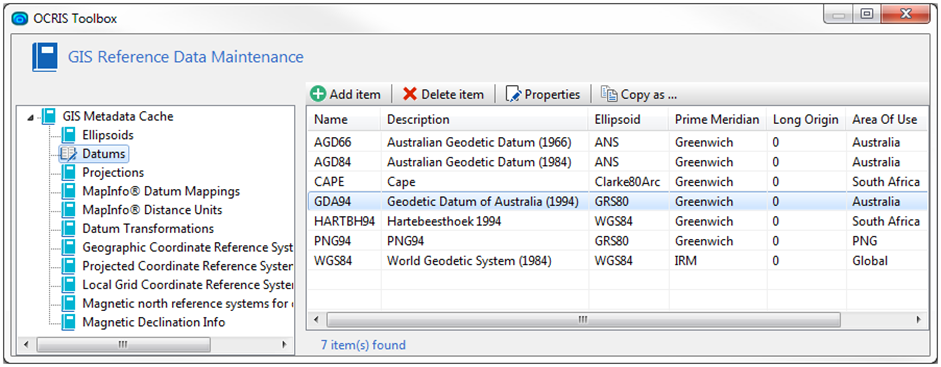Select Datum Transformations tree item
941x367 pixels.
click(148, 228)
